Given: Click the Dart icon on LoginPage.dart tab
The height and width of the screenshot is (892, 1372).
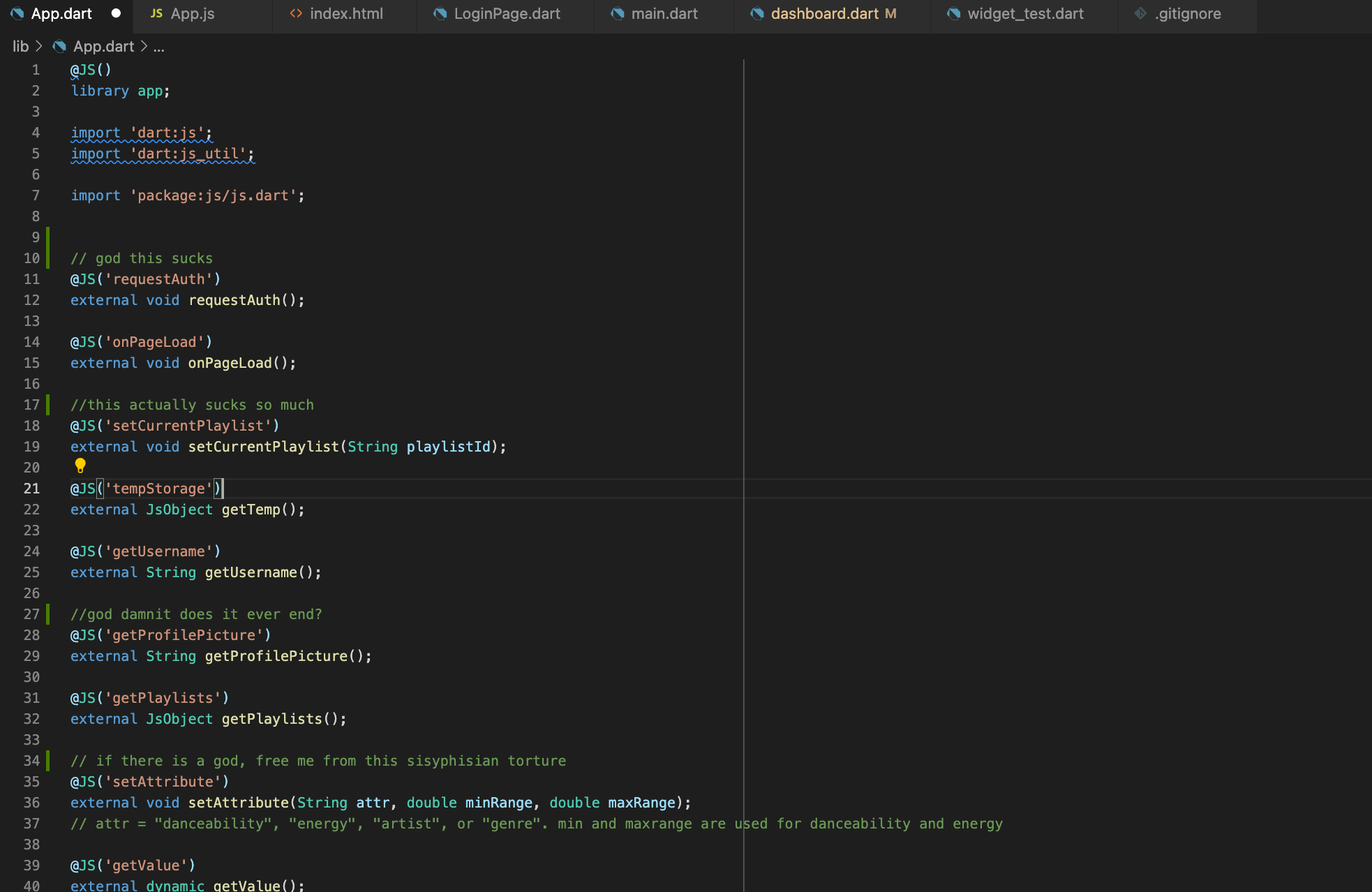Looking at the screenshot, I should click(440, 13).
